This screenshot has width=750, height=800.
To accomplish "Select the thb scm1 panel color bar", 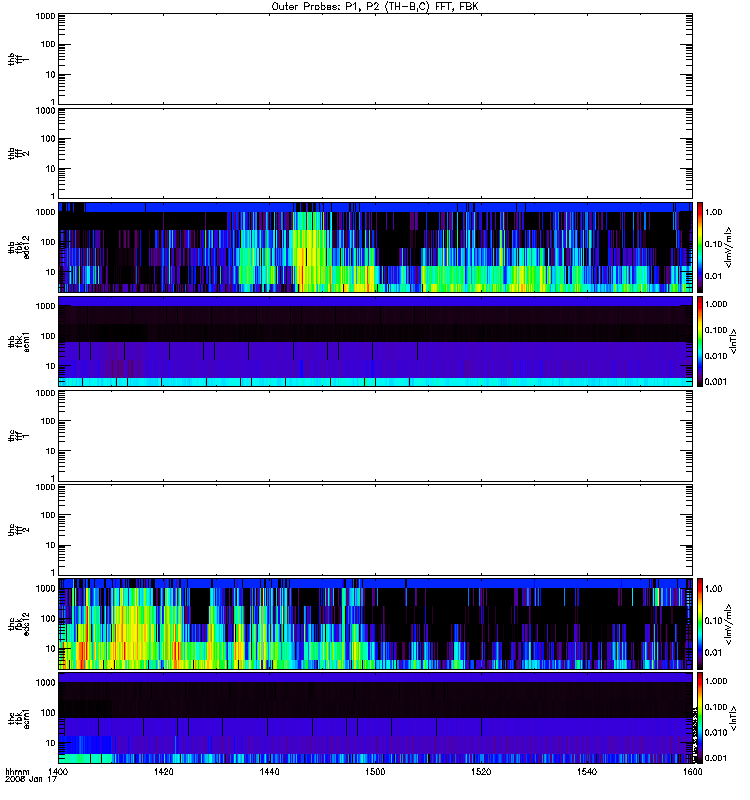I will click(x=700, y=341).
